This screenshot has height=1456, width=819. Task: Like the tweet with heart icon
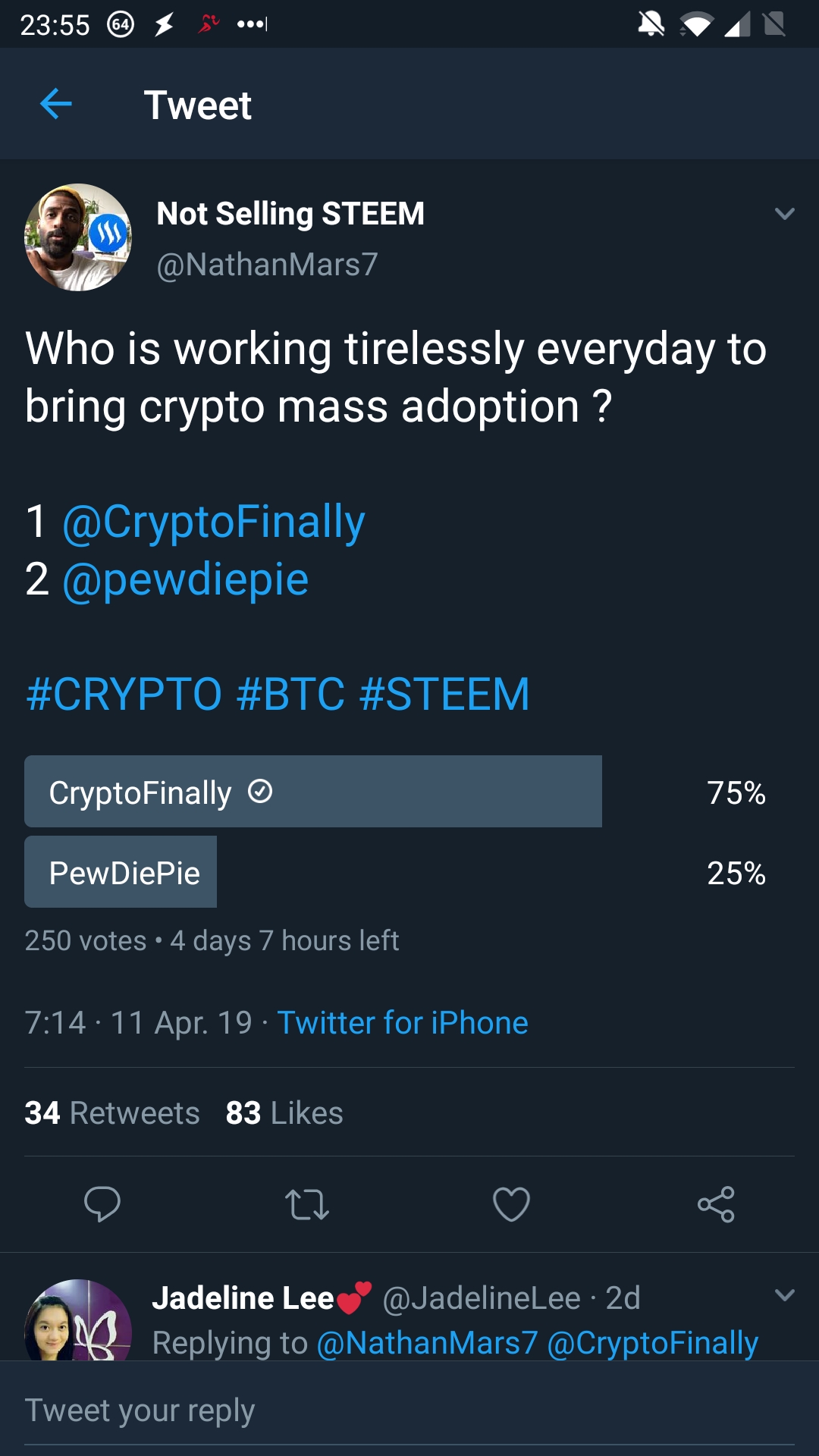[511, 1203]
